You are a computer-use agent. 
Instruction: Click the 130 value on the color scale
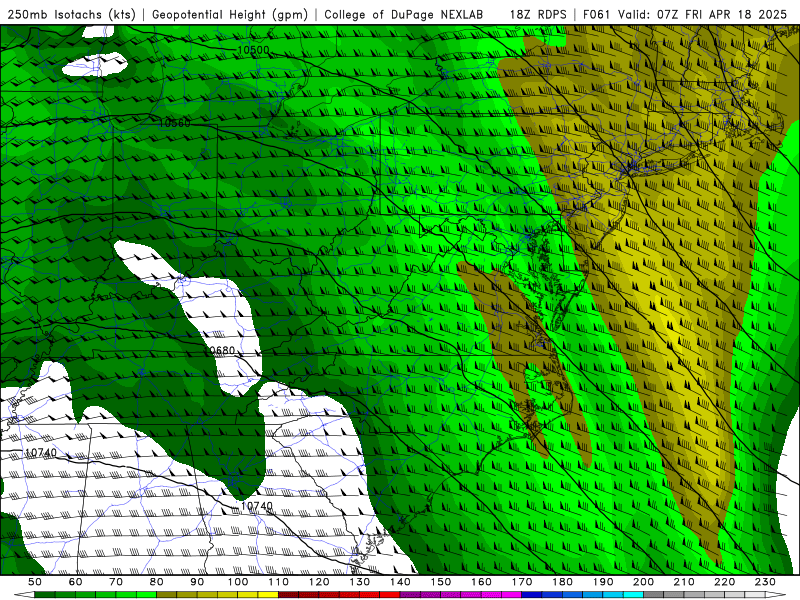pos(360,582)
